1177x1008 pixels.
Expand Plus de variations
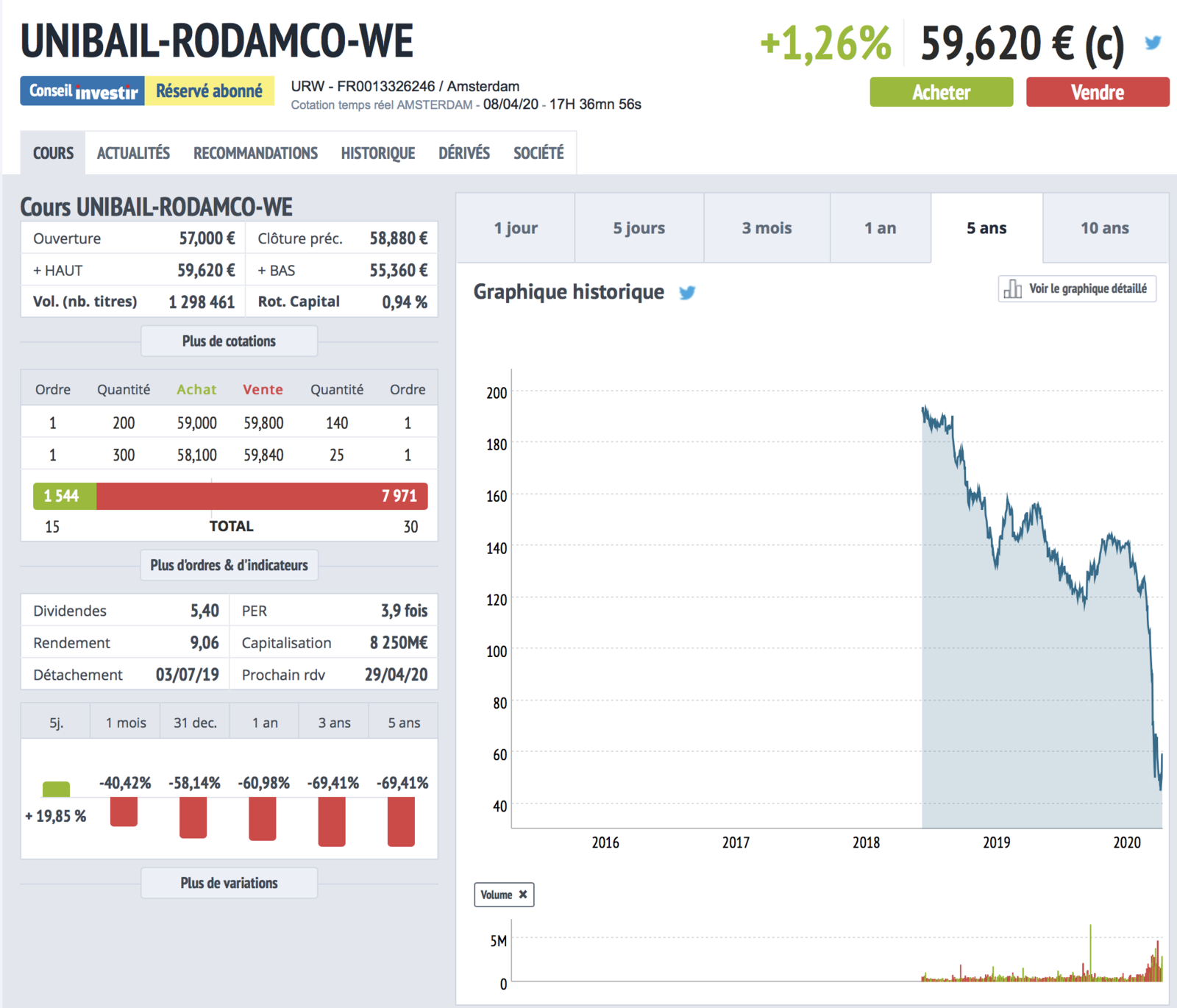[229, 883]
